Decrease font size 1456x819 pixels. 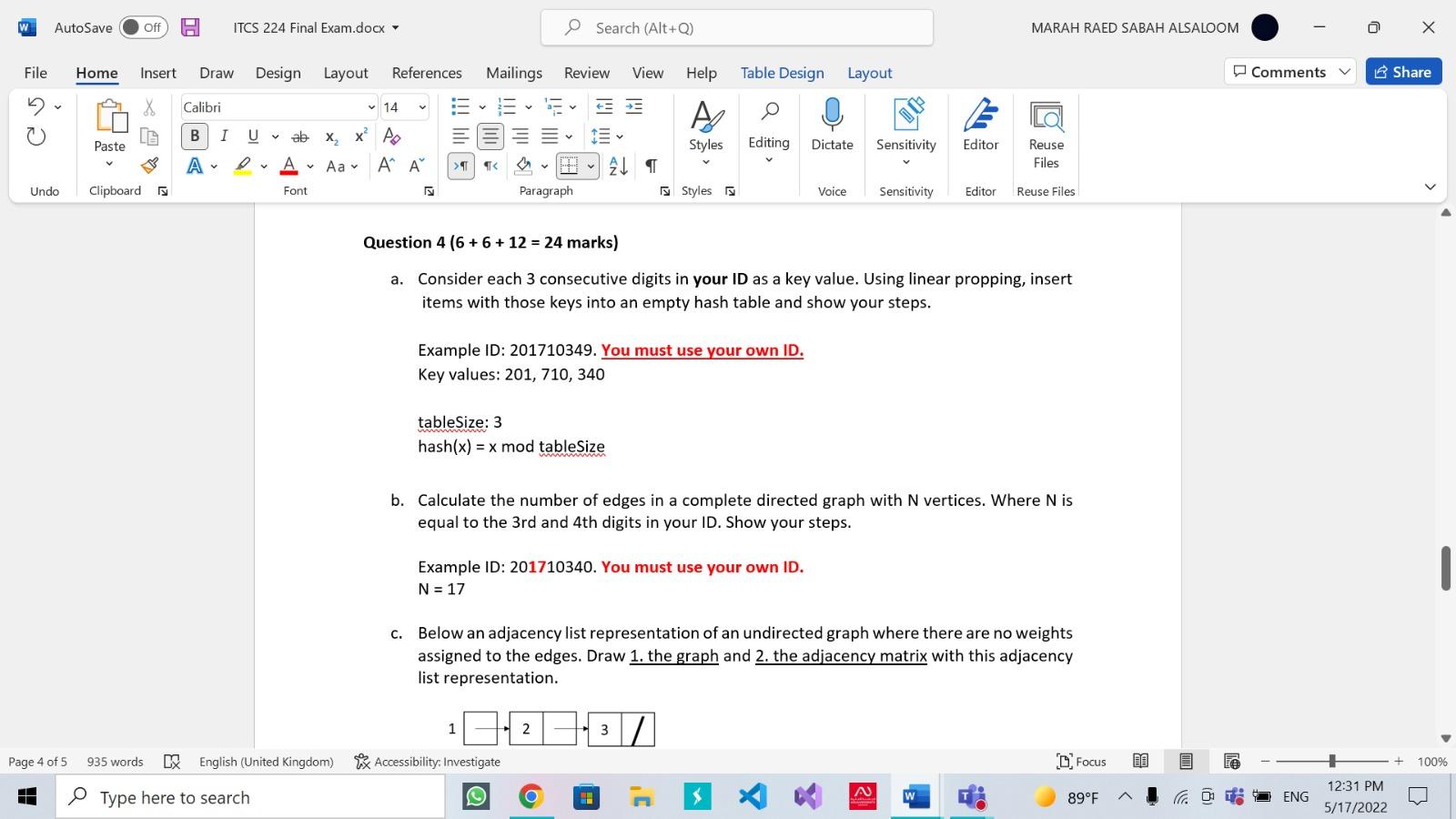[x=417, y=166]
